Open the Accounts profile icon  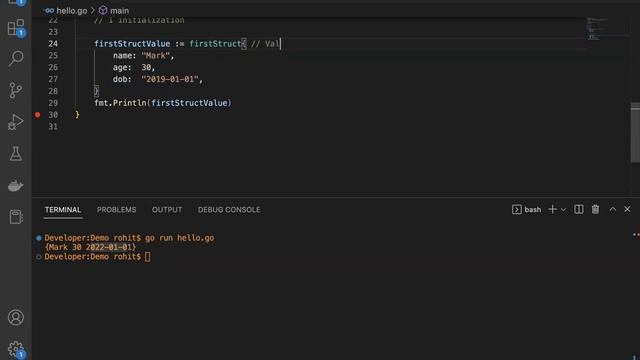[x=16, y=317]
